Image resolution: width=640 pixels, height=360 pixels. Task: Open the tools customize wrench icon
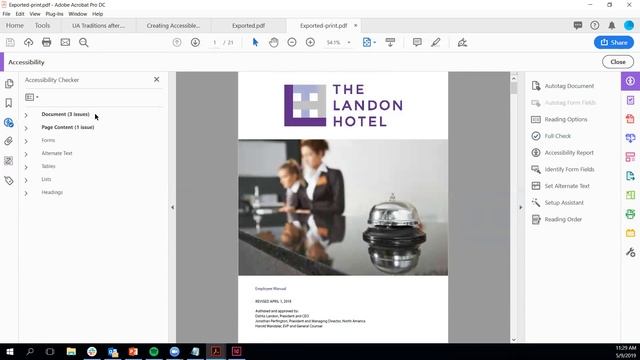tap(630, 253)
